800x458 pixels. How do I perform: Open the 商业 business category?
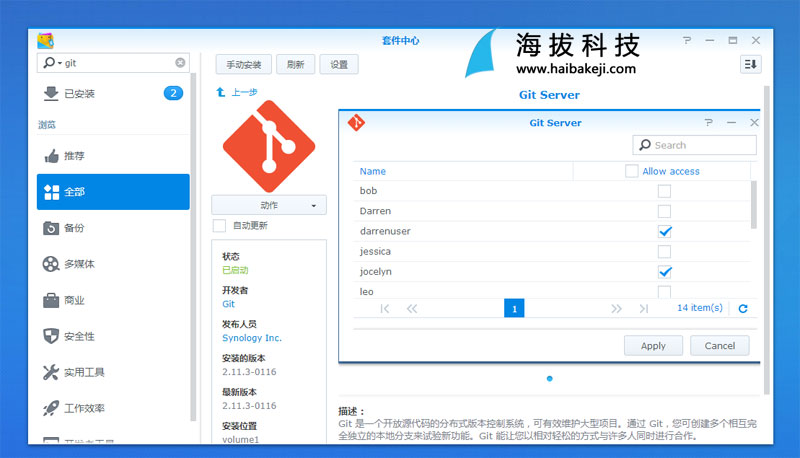[x=113, y=300]
